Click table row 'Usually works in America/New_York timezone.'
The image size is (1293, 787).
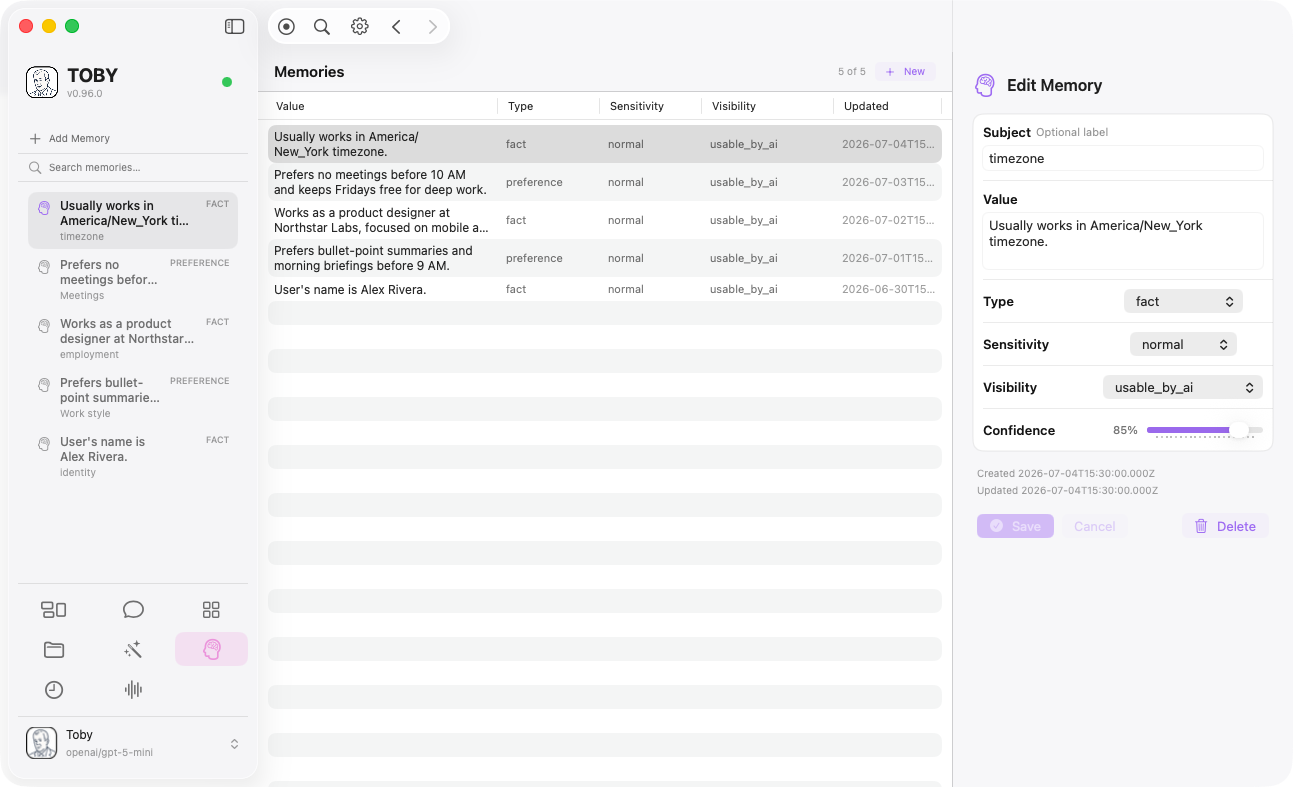point(605,144)
